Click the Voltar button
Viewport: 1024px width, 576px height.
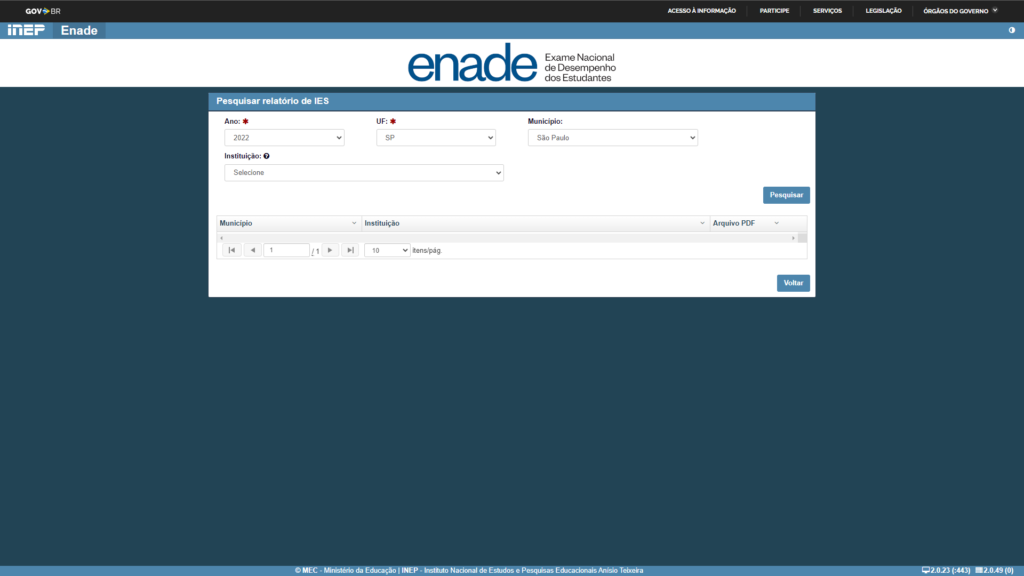[793, 283]
